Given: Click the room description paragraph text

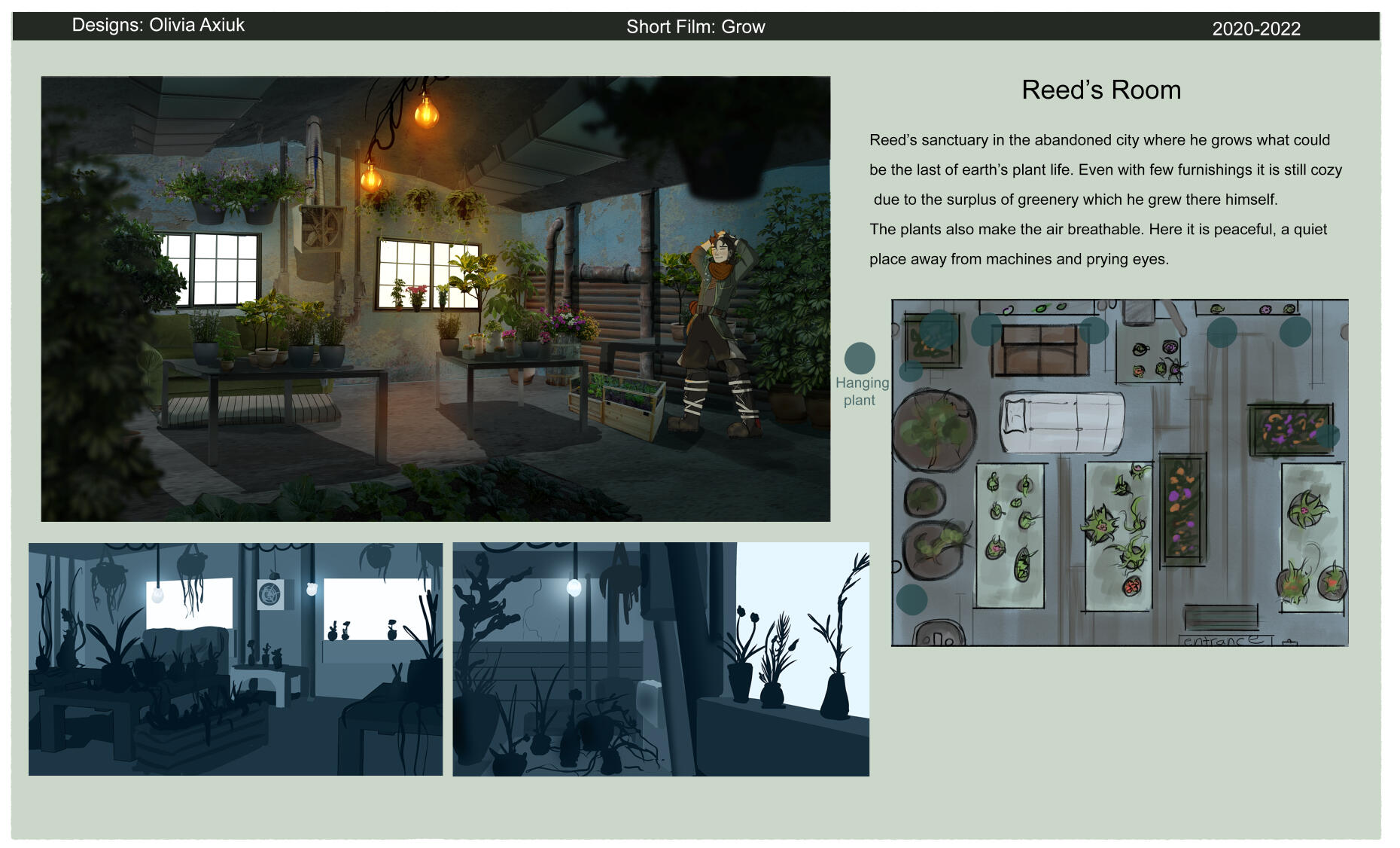Looking at the screenshot, I should coord(1099,200).
